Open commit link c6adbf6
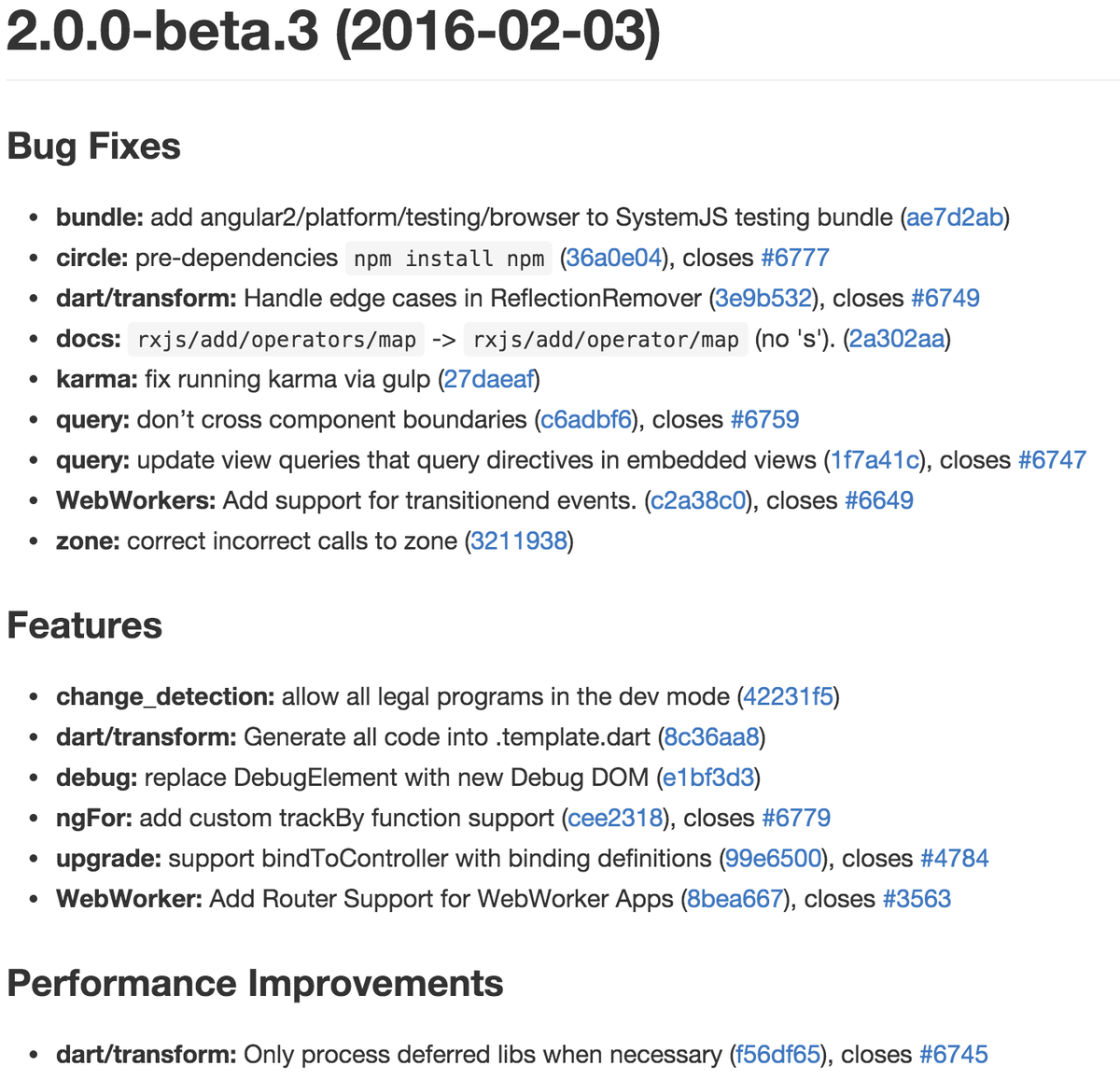Viewport: 1120px width, 1080px height. pyautogui.click(x=586, y=420)
